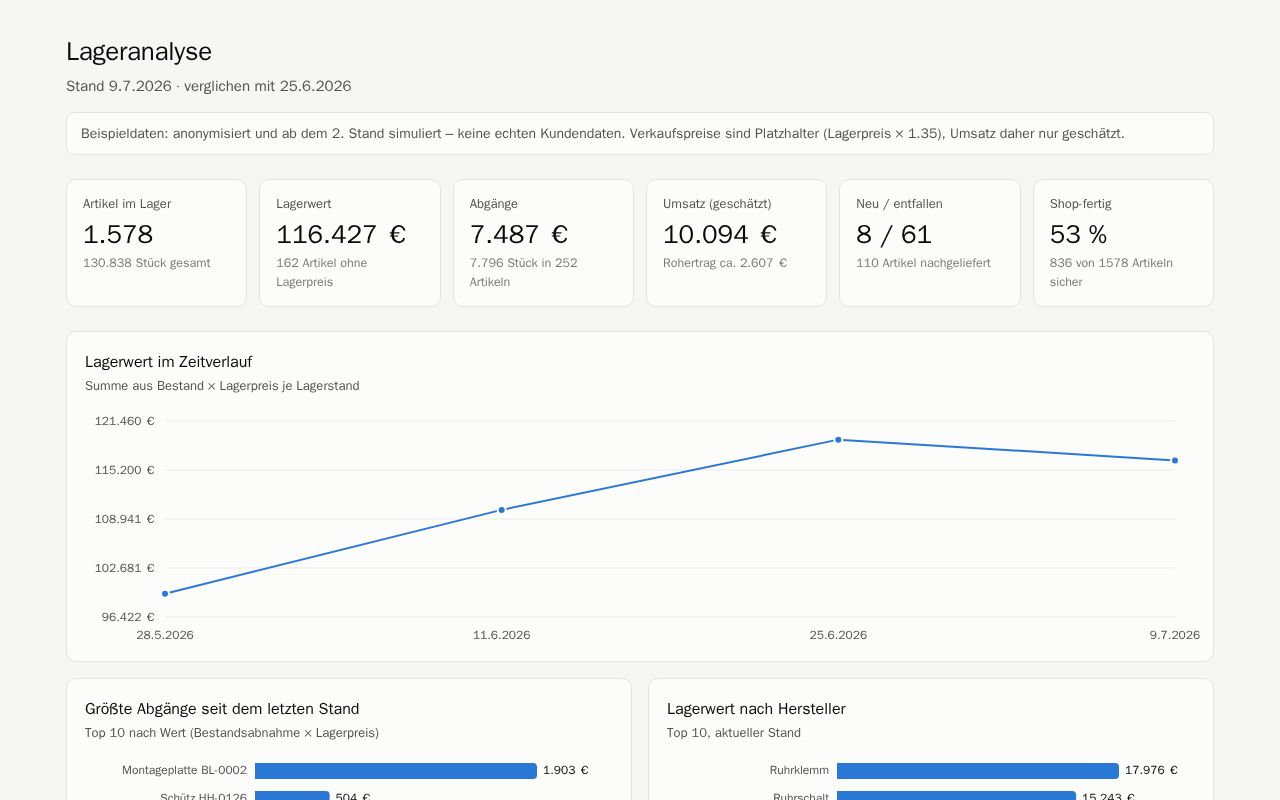Screen dimensions: 1280x800
Task: Click the 108.941 € axis label
Action: [x=125, y=519]
